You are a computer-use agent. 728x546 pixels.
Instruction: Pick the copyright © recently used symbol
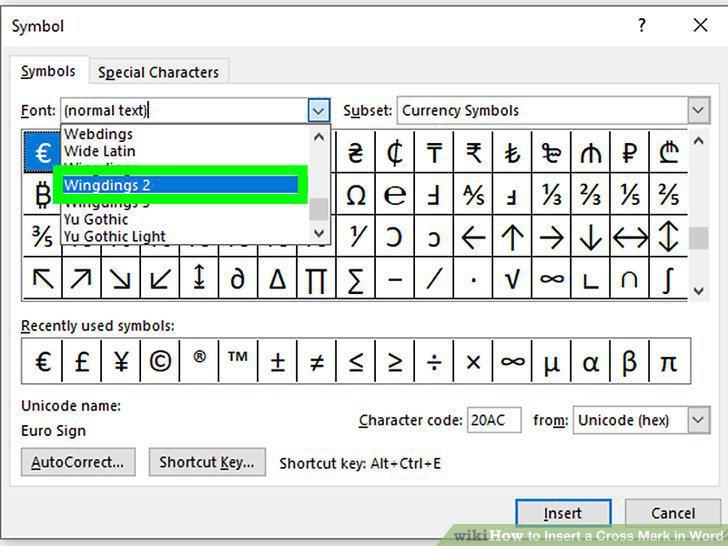(x=160, y=361)
